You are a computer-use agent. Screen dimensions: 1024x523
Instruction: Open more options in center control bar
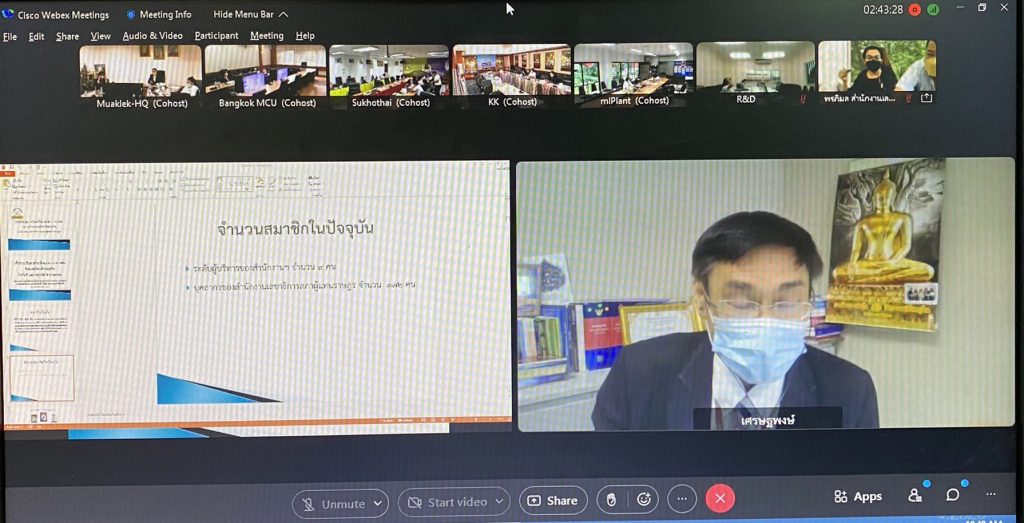pos(682,500)
